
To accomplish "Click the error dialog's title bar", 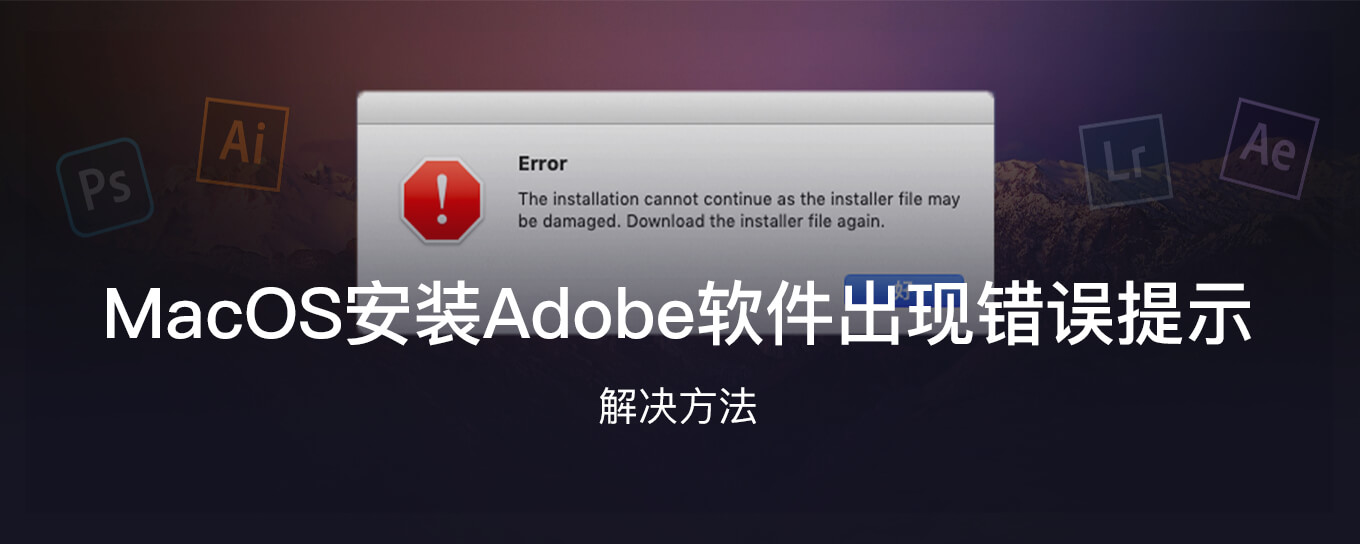I will click(675, 107).
